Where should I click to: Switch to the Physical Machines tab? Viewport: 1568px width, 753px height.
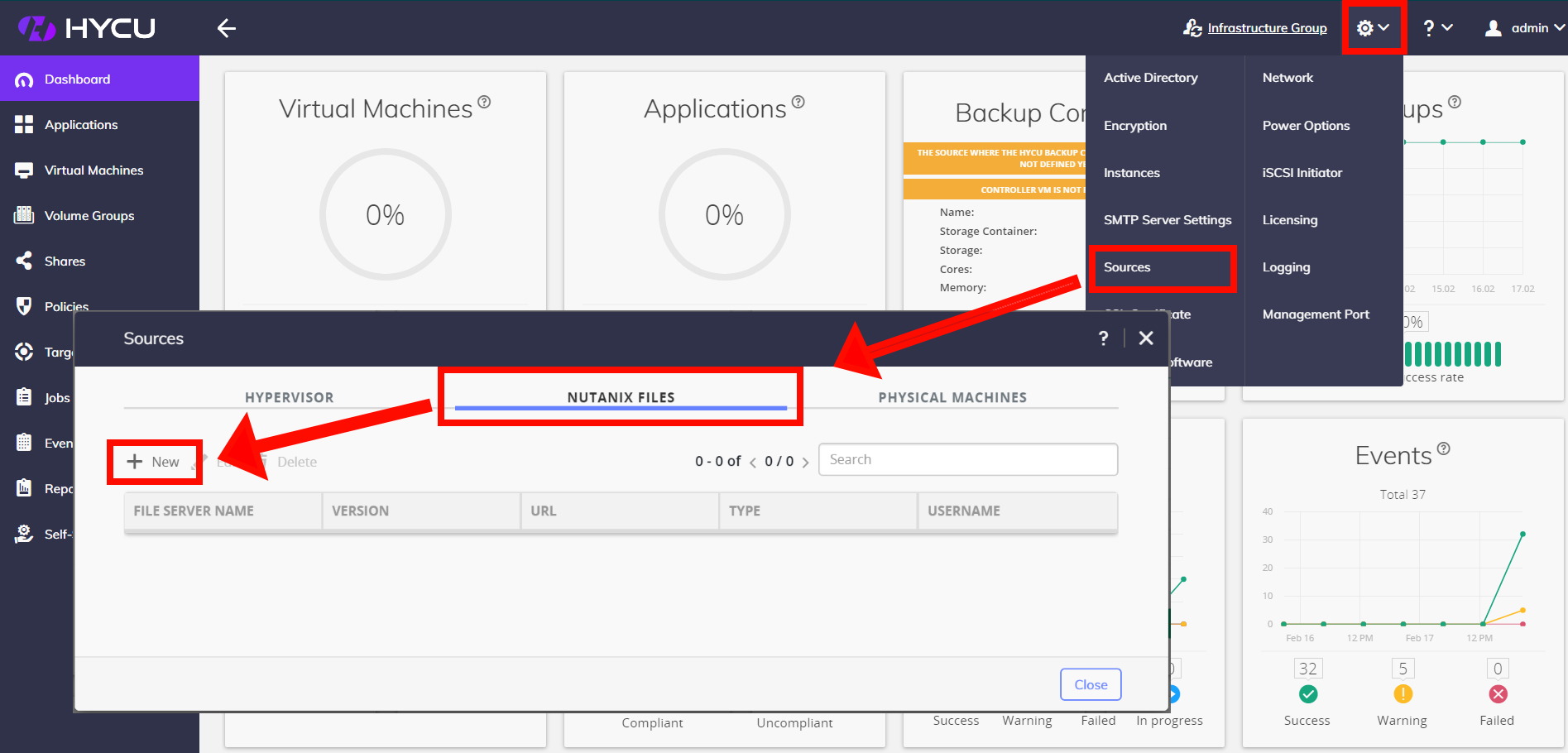tap(952, 397)
